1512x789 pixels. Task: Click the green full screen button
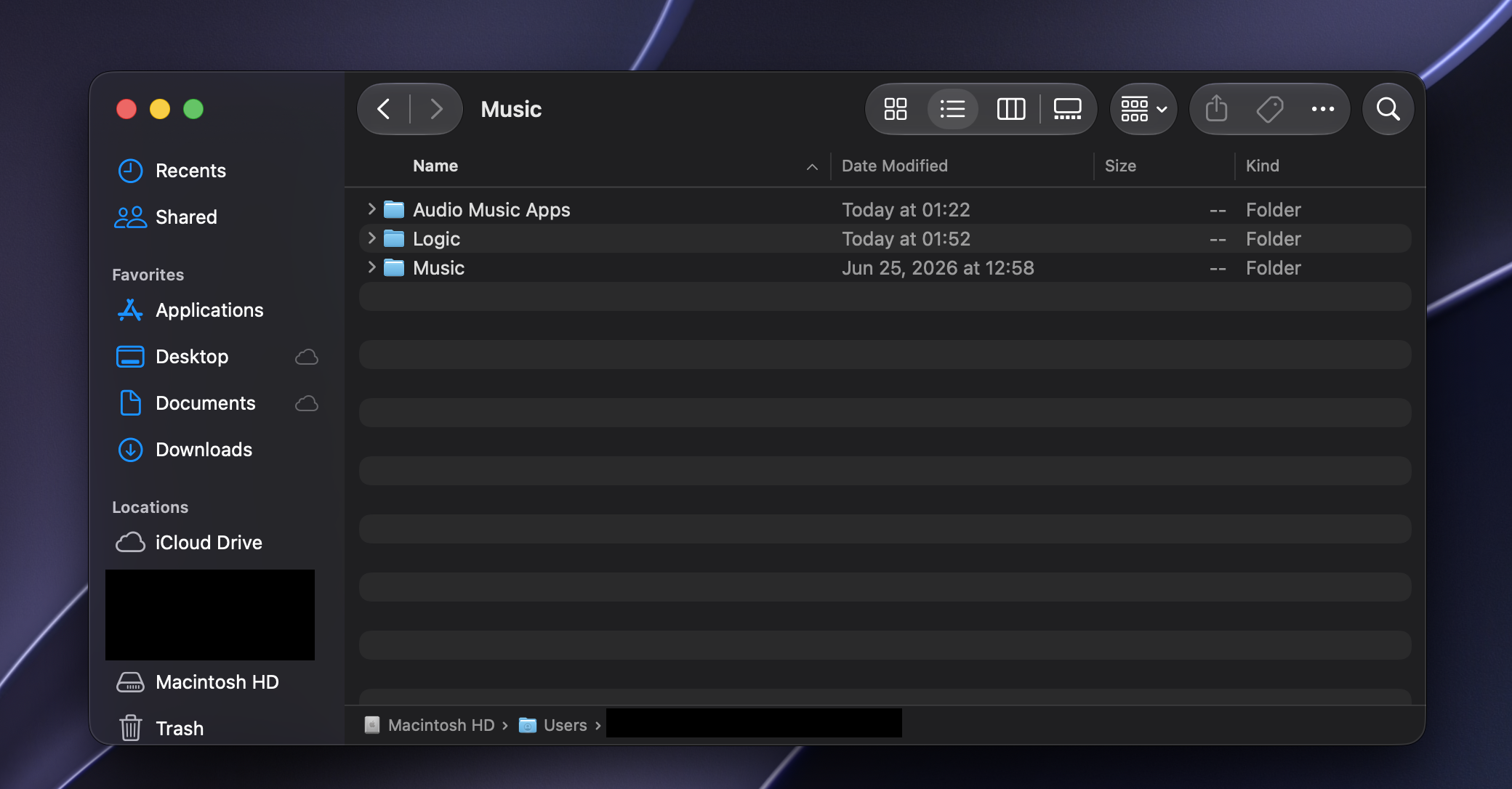click(x=193, y=109)
